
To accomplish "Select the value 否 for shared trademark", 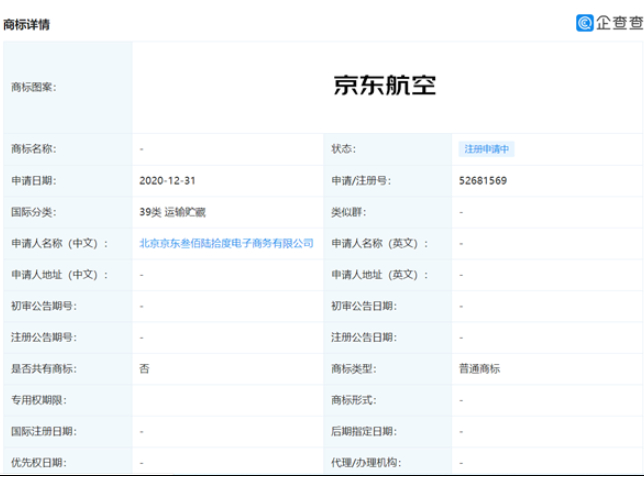I will tap(144, 369).
